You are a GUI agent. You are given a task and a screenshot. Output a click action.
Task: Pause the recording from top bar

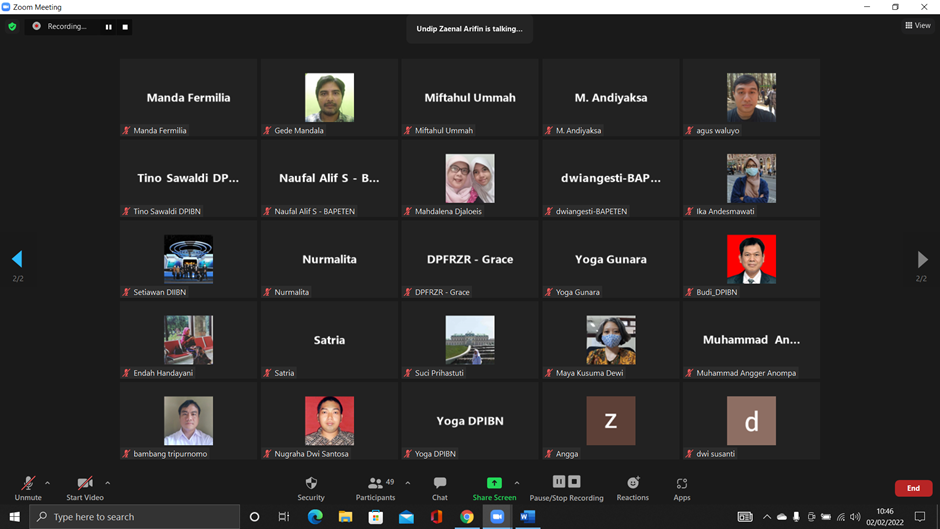click(108, 27)
